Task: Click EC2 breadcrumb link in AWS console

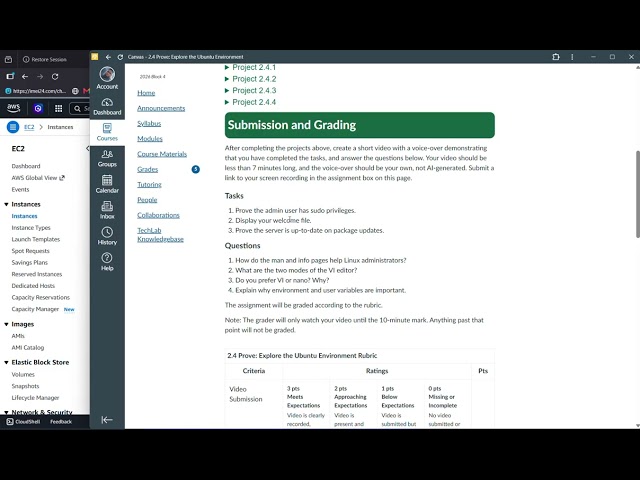Action: click(29, 127)
